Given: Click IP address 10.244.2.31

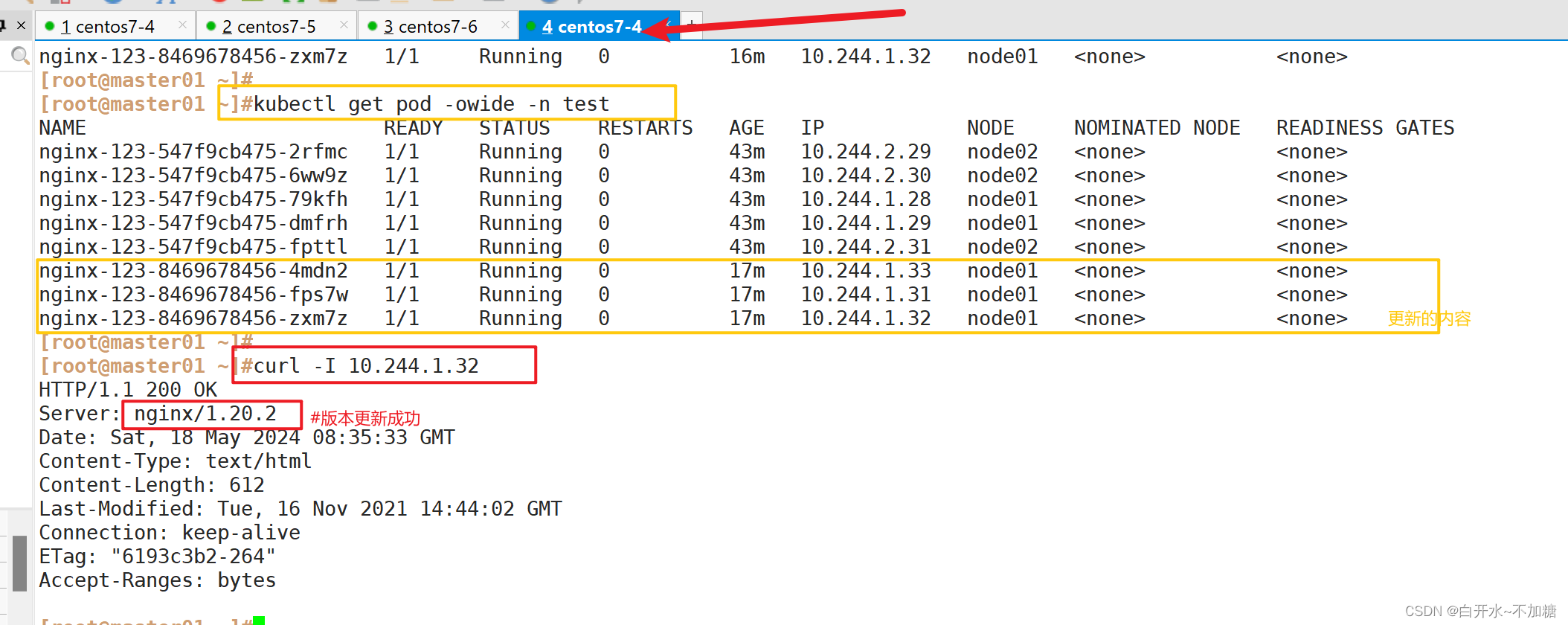Looking at the screenshot, I should [866, 247].
